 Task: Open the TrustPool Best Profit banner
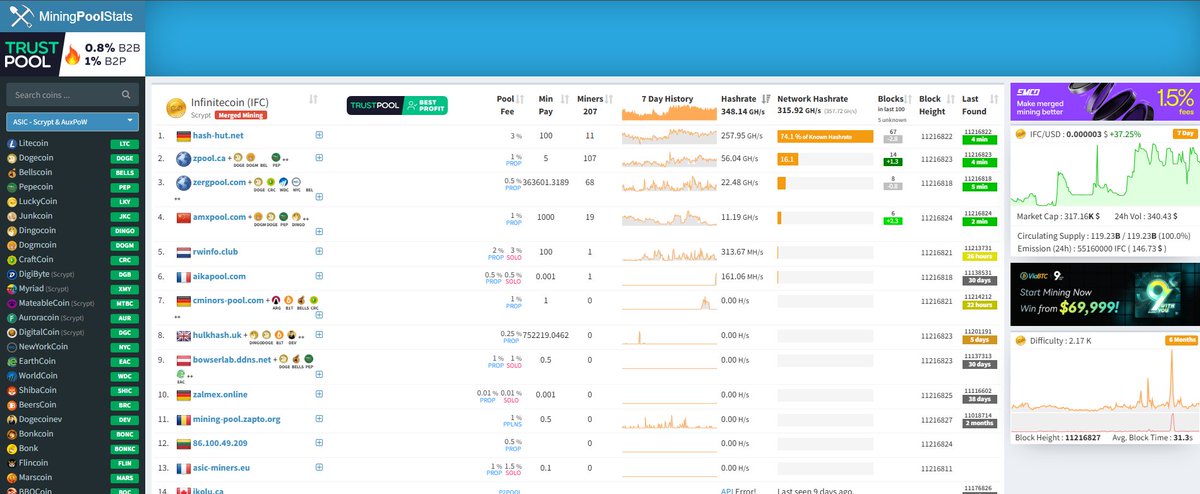tap(397, 105)
